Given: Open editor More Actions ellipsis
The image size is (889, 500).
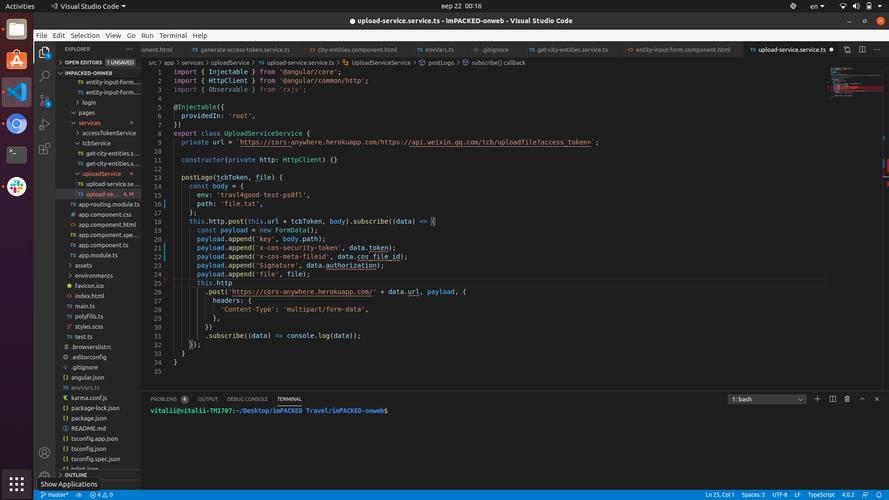Looking at the screenshot, I should click(877, 49).
